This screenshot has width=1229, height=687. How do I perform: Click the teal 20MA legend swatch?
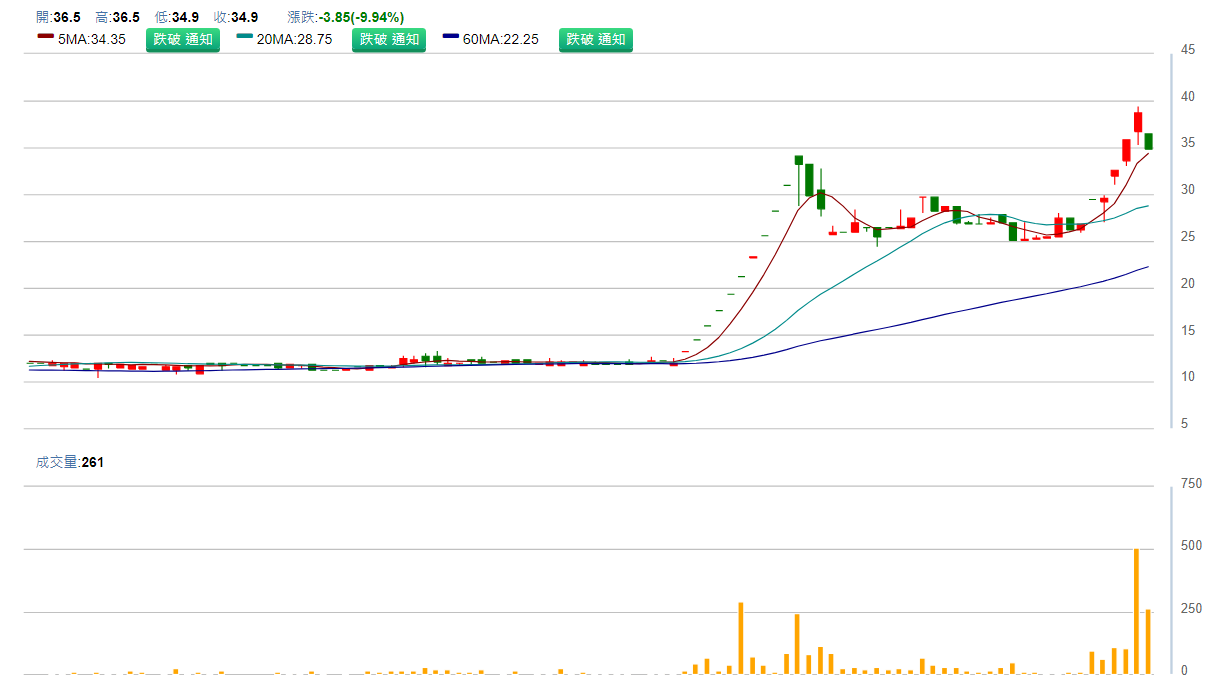pos(245,37)
